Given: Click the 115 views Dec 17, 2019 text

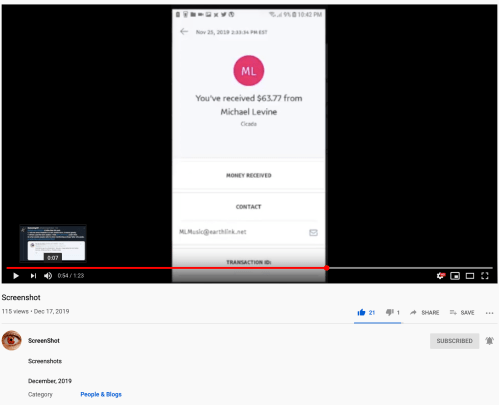Looking at the screenshot, I should pos(35,311).
